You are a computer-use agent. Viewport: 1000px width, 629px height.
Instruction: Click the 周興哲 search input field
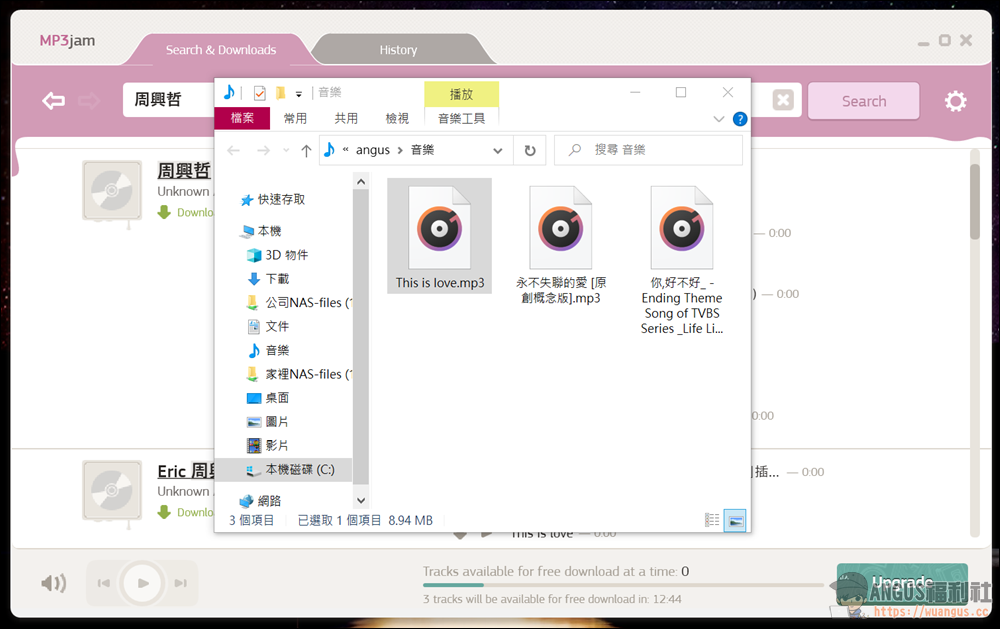[168, 100]
